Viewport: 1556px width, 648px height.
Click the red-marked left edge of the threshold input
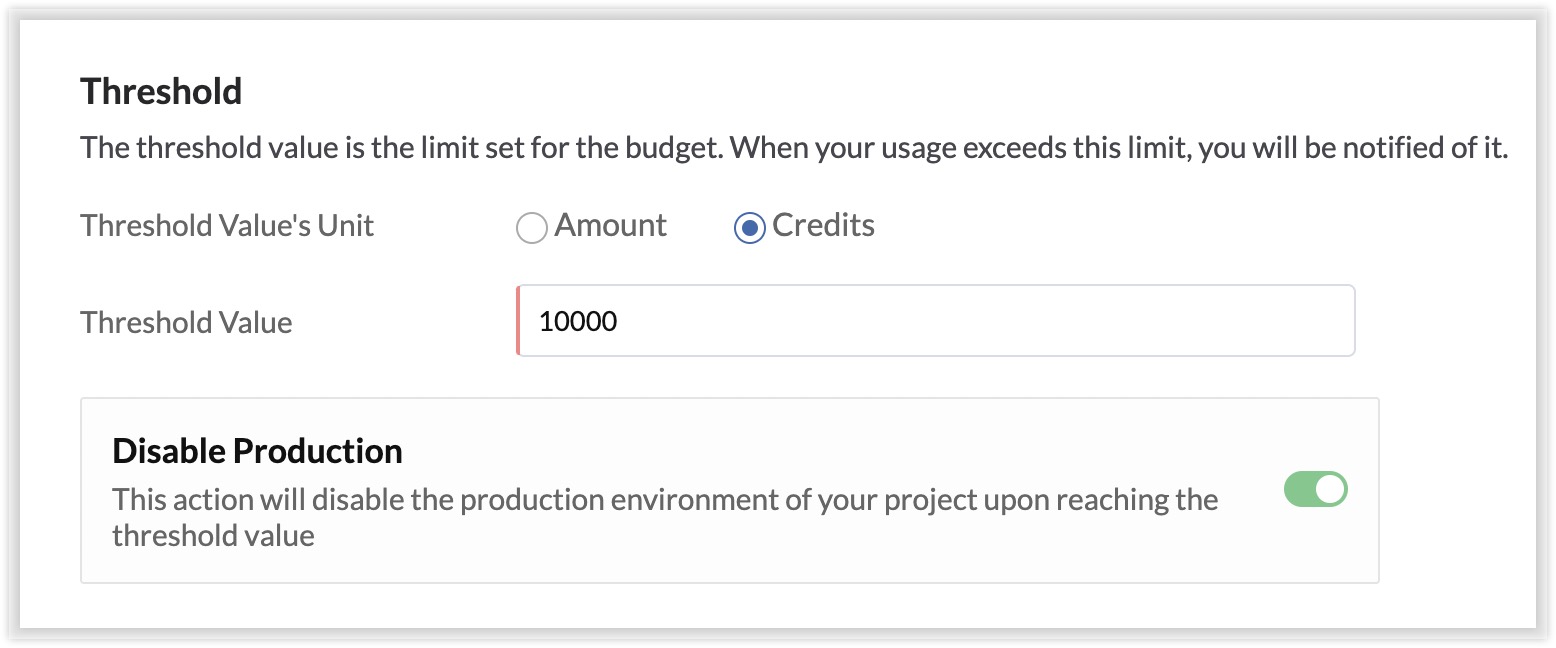coord(520,321)
